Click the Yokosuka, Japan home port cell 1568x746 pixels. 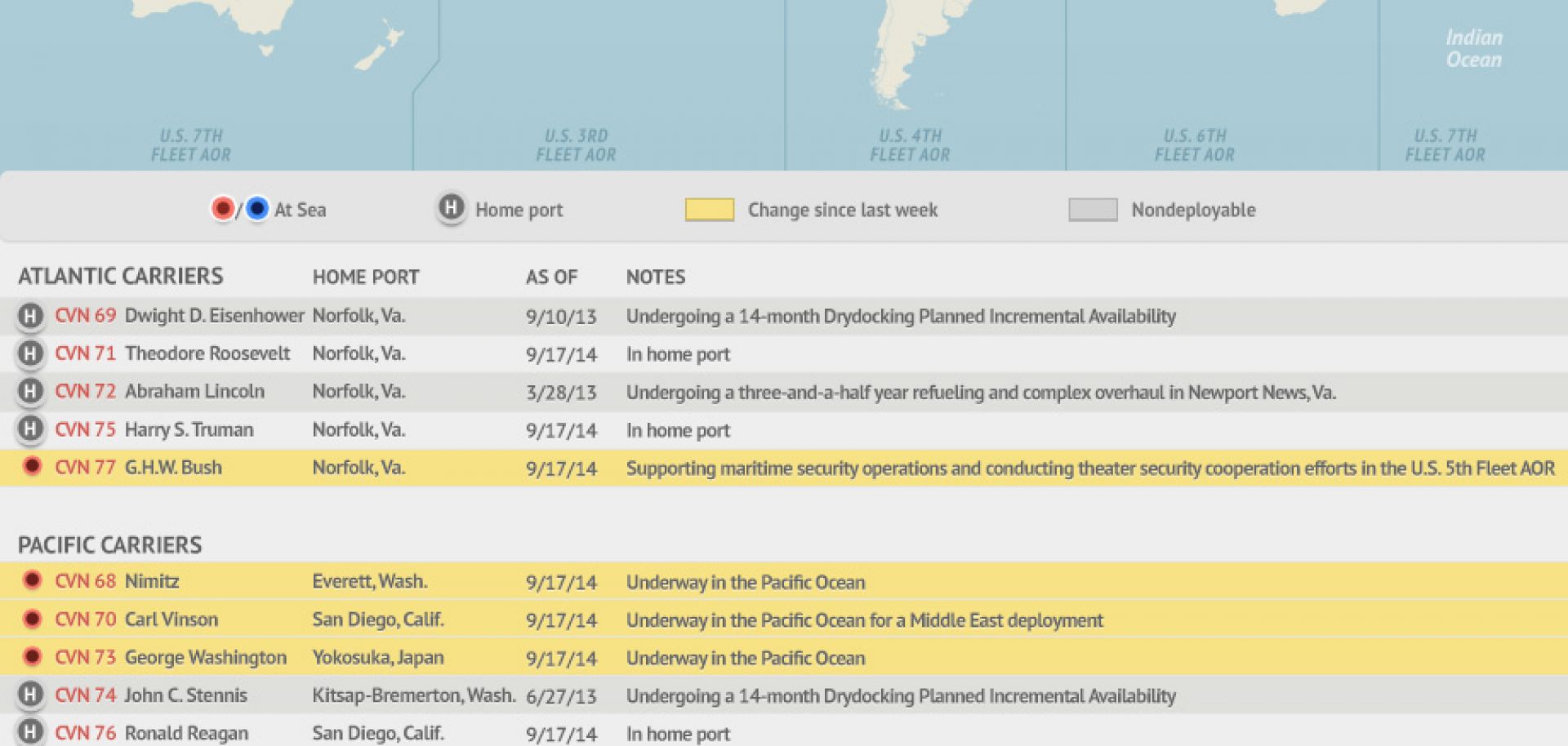378,658
